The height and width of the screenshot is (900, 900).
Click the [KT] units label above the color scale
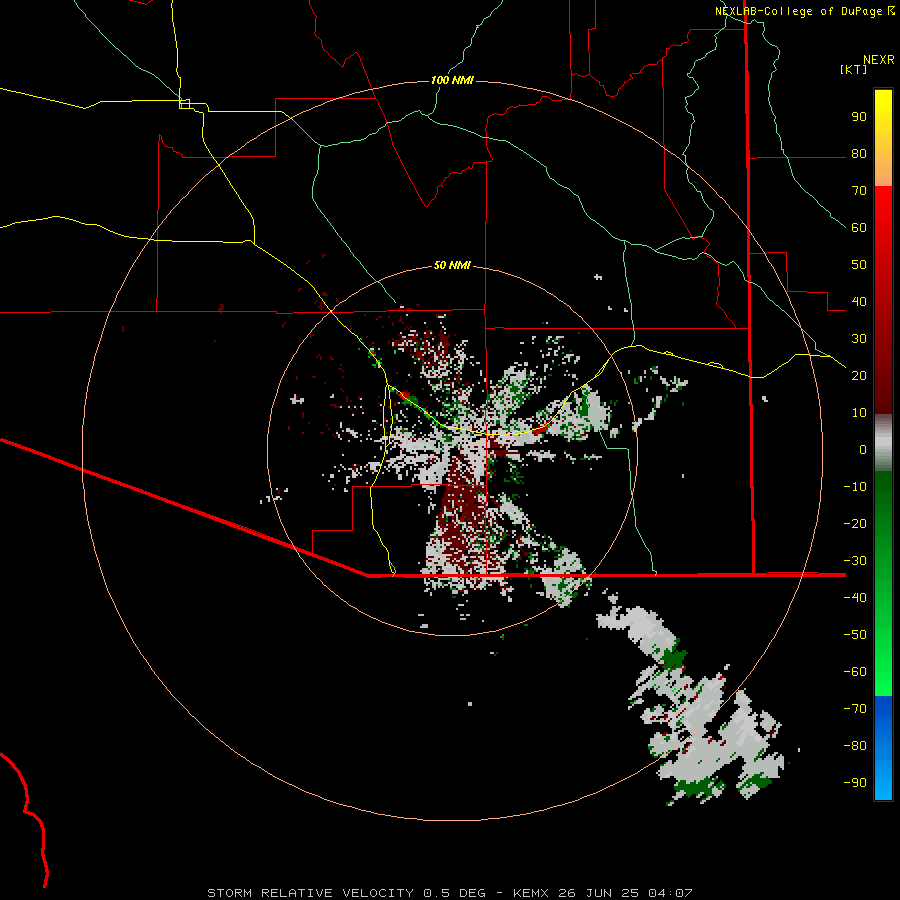[x=854, y=69]
